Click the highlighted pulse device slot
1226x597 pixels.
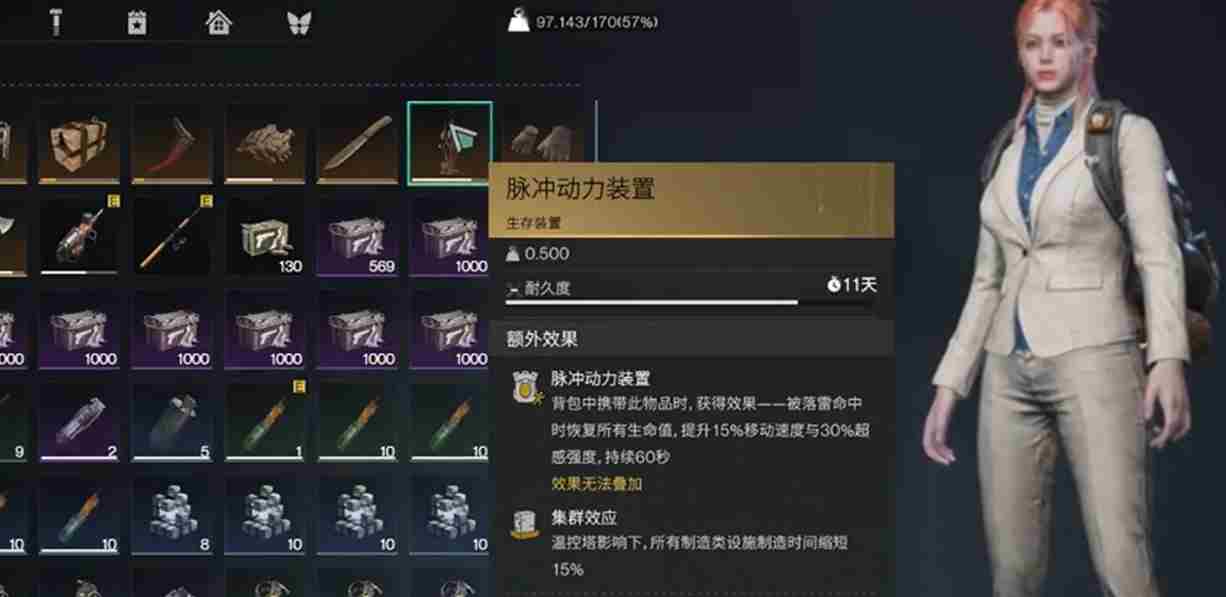click(x=450, y=142)
